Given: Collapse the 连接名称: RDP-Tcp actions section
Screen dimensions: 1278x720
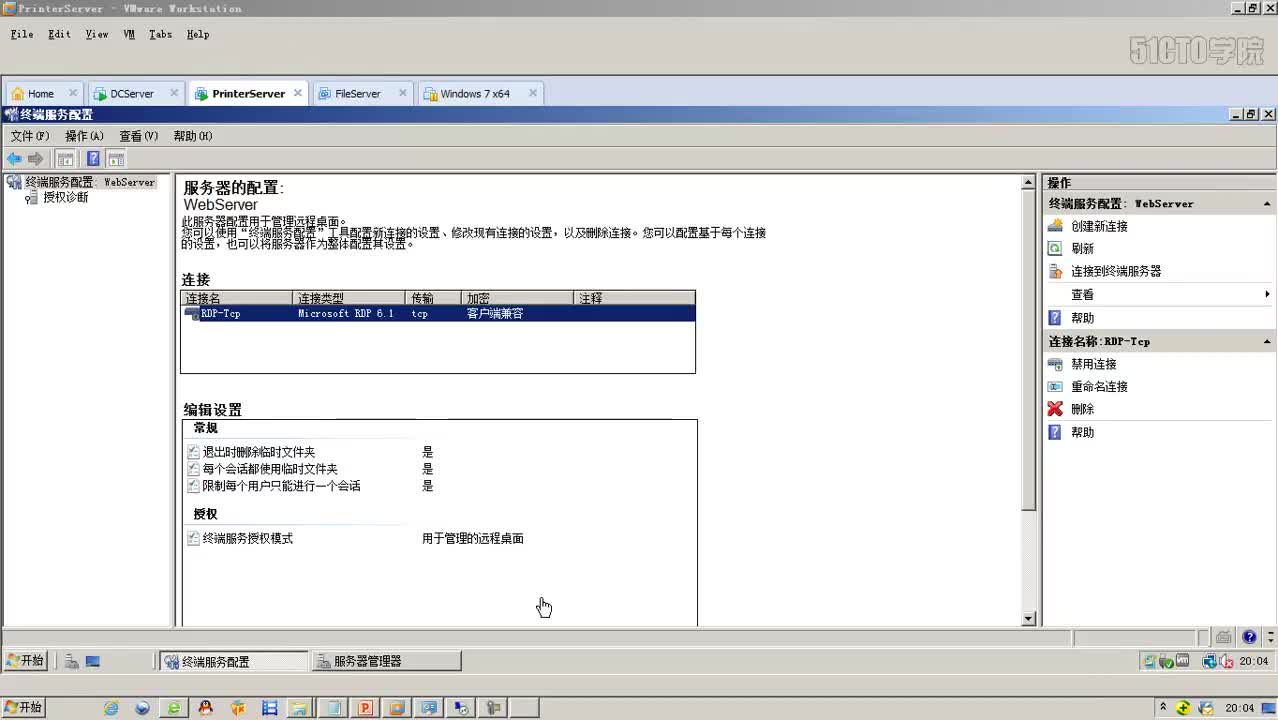Looking at the screenshot, I should tap(1266, 341).
